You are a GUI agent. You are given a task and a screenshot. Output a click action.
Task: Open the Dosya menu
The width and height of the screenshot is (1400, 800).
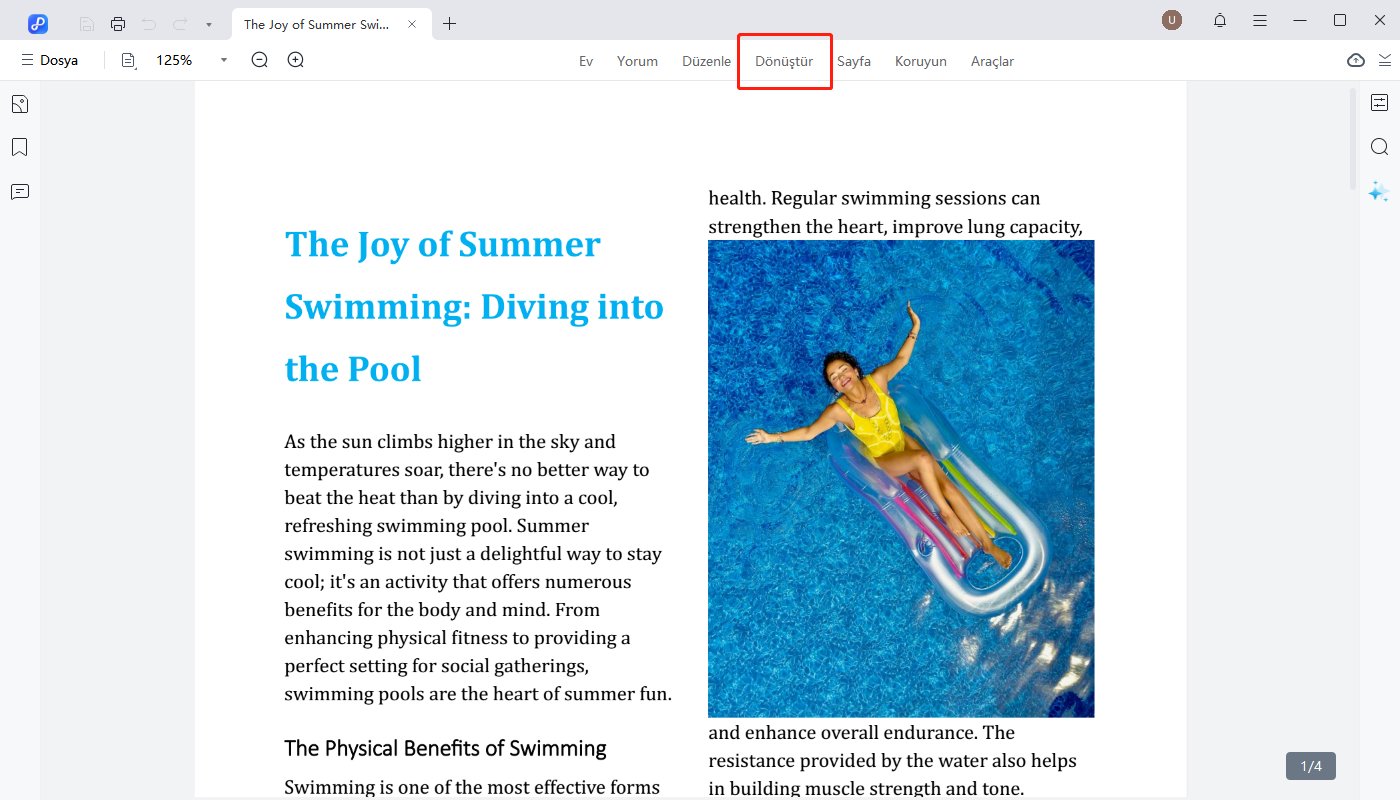[x=50, y=60]
